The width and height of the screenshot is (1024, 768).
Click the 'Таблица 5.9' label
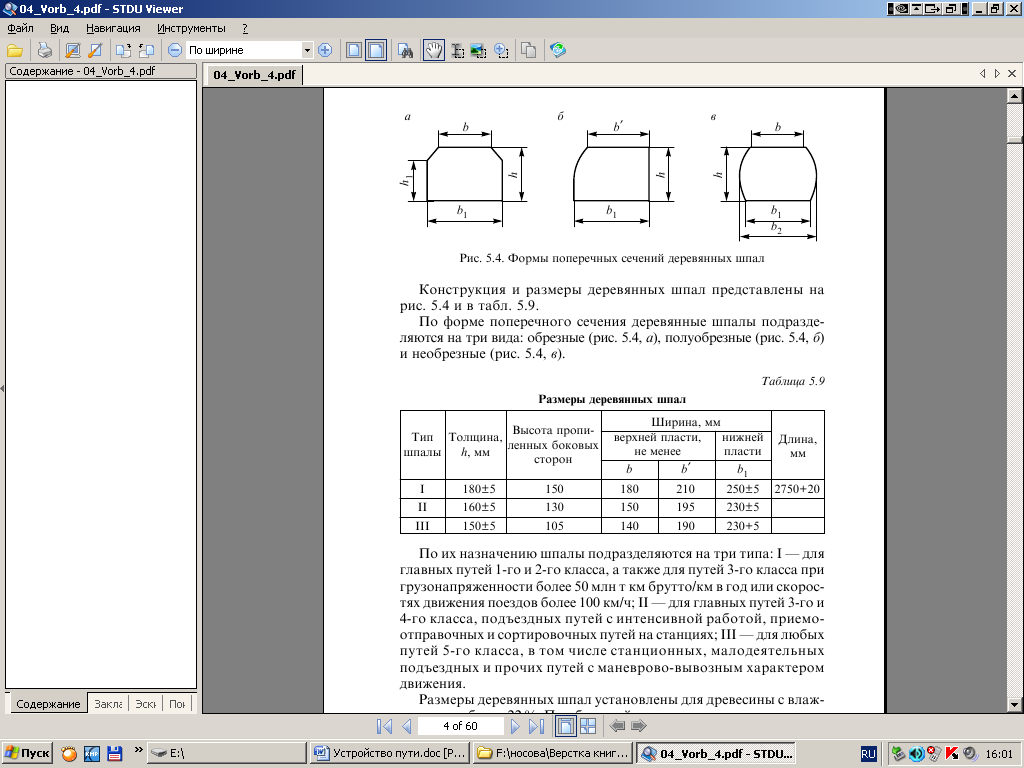(x=793, y=381)
